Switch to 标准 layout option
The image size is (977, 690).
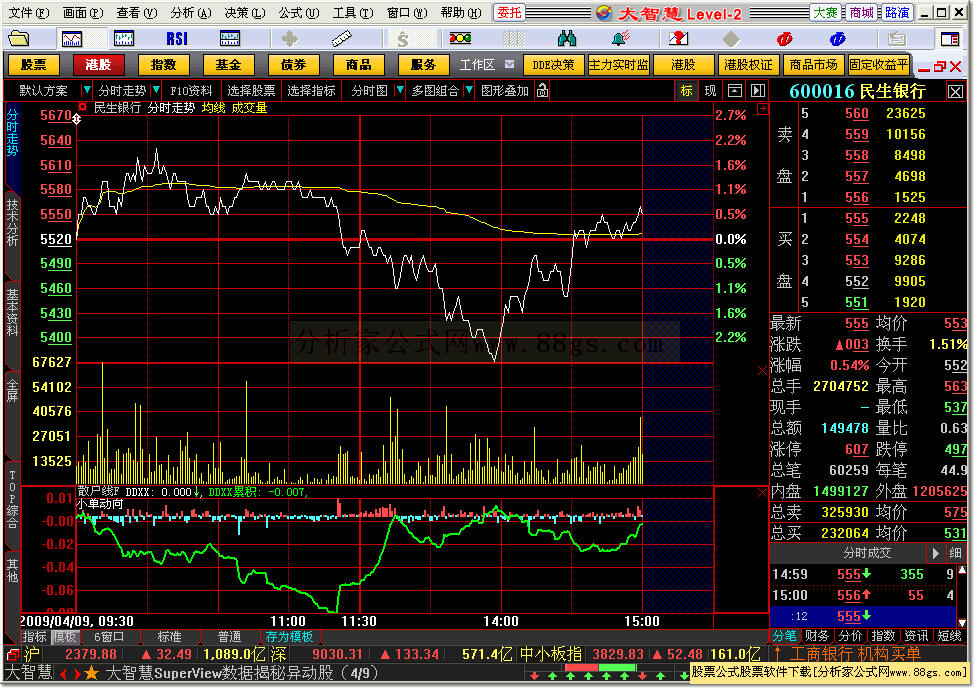[x=169, y=637]
